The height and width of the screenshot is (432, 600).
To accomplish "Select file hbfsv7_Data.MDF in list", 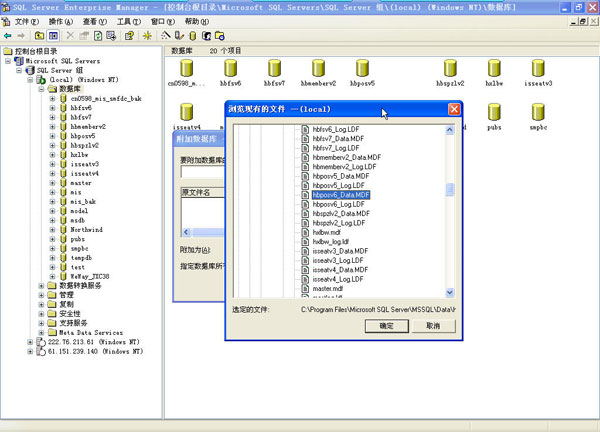I will click(338, 139).
